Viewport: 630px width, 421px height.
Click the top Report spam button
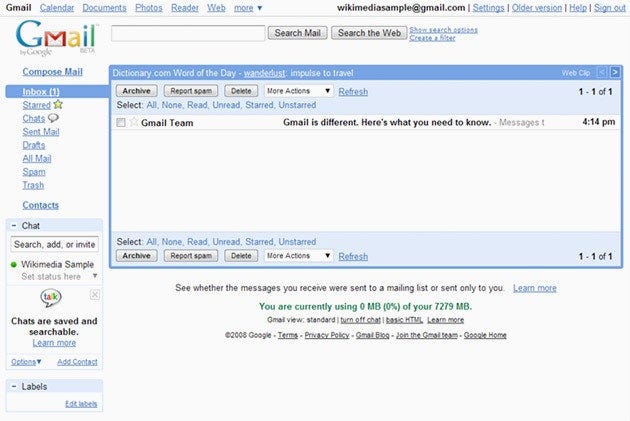191,91
